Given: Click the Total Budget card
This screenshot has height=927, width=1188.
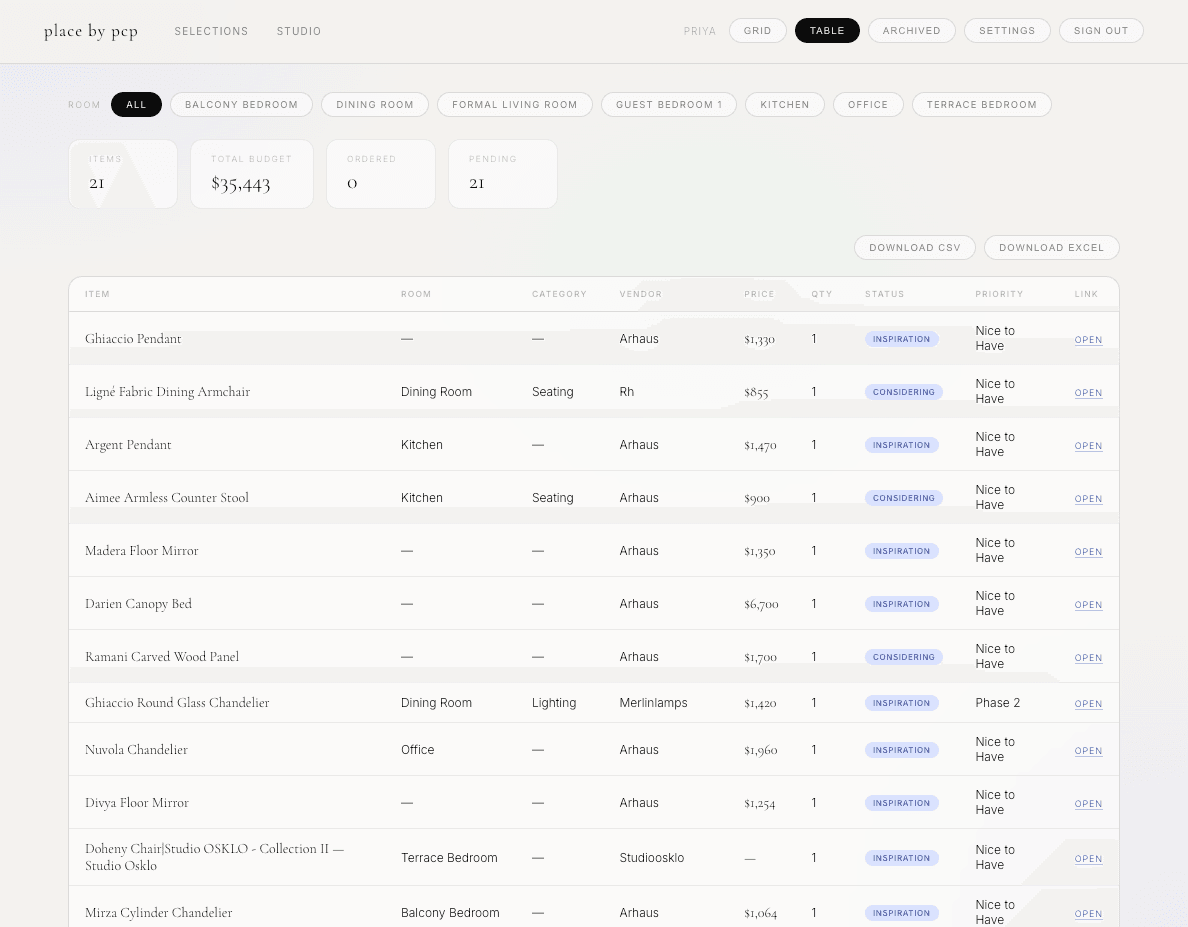Looking at the screenshot, I should [252, 173].
